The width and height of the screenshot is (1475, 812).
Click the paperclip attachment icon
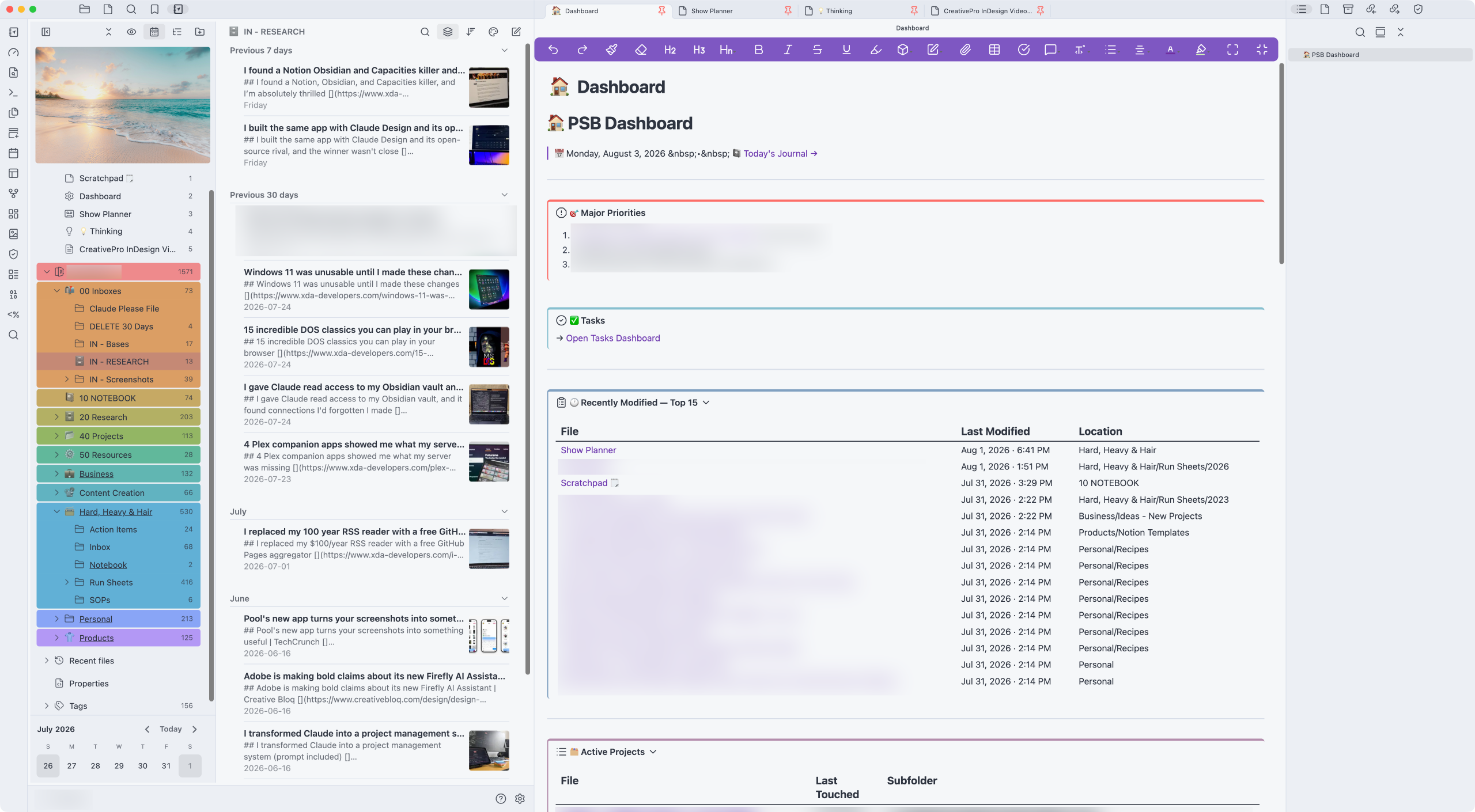click(x=965, y=50)
